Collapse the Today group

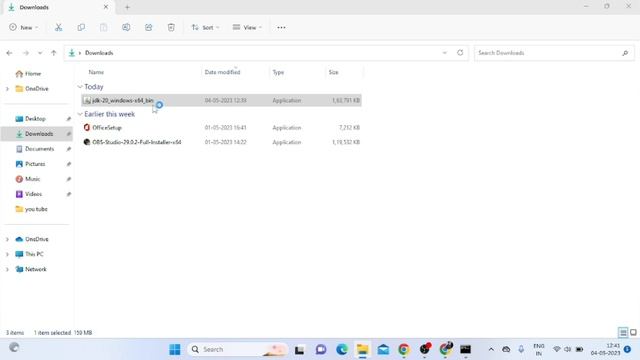coord(80,87)
